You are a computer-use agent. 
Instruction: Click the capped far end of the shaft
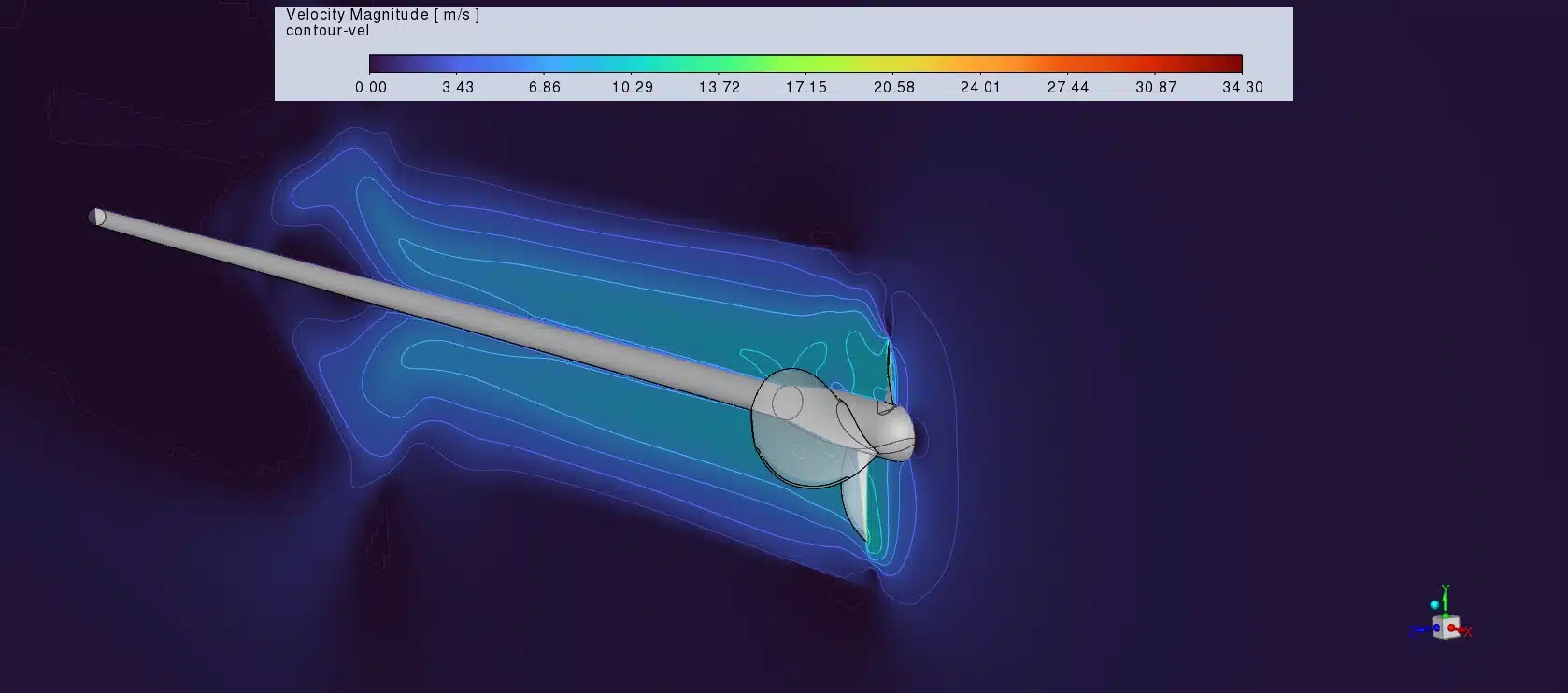tap(96, 217)
